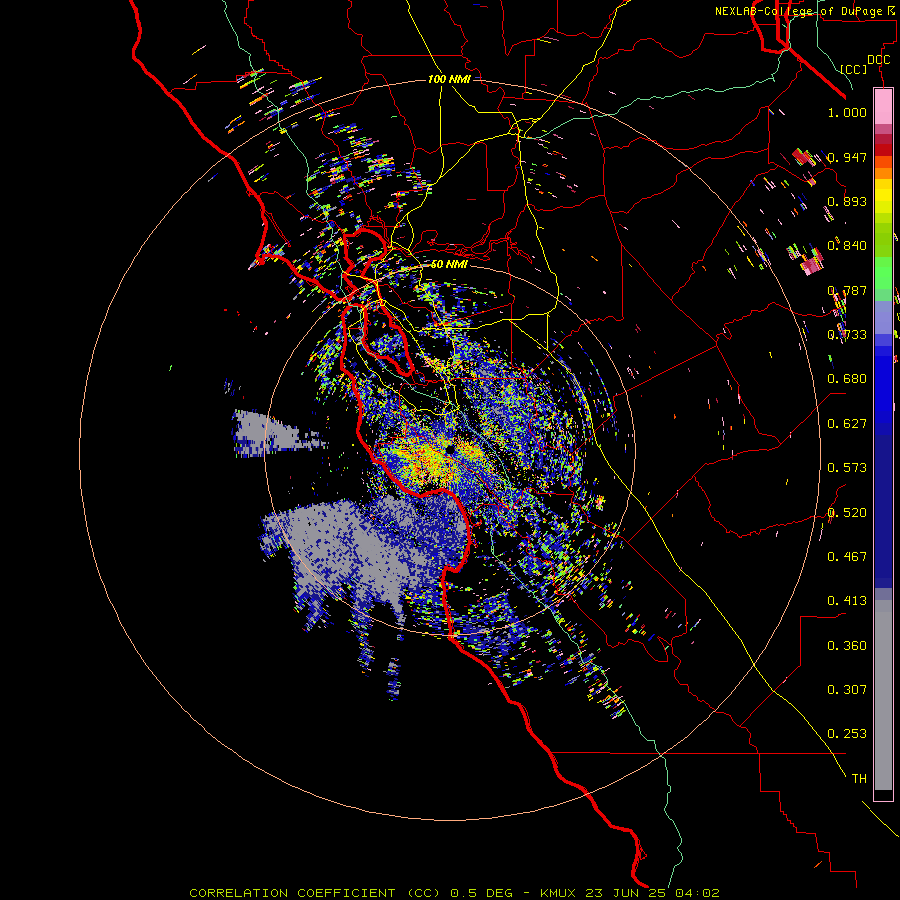Select the 0.573 legend value
This screenshot has width=900, height=900.
[847, 468]
